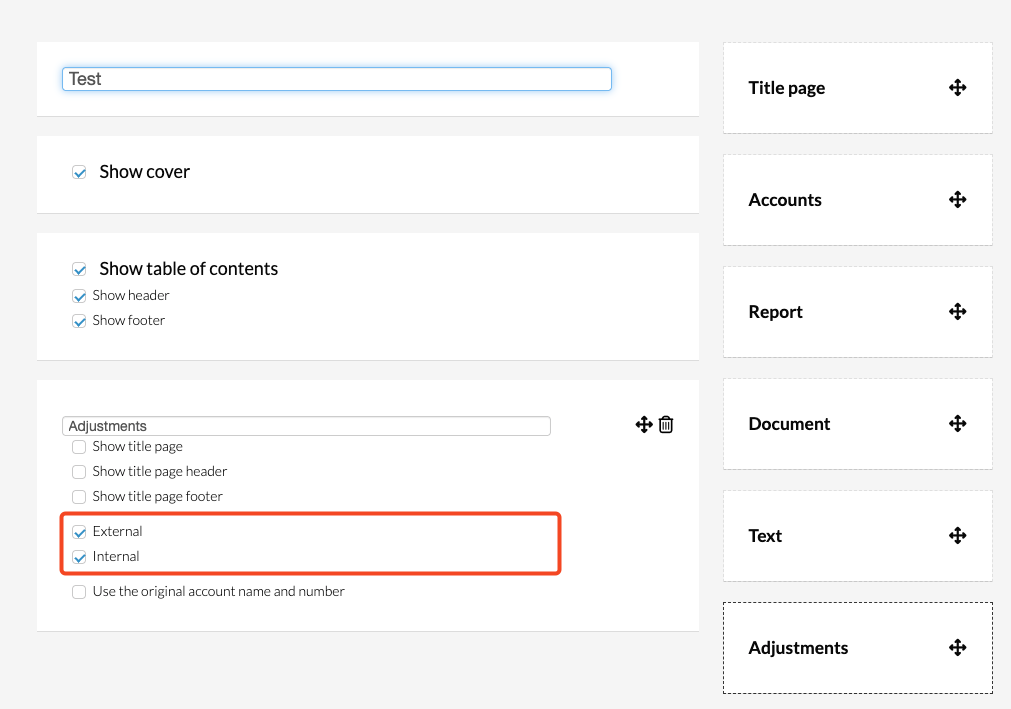Uncheck the Show cover checkbox
Viewport: 1011px width, 709px height.
pos(80,172)
